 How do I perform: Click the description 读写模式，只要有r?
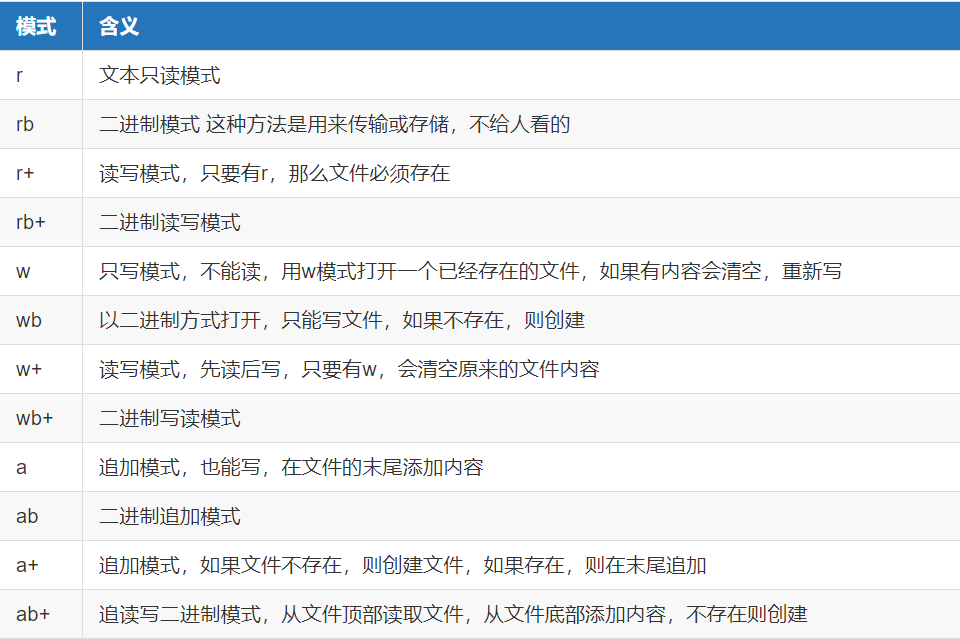274,173
